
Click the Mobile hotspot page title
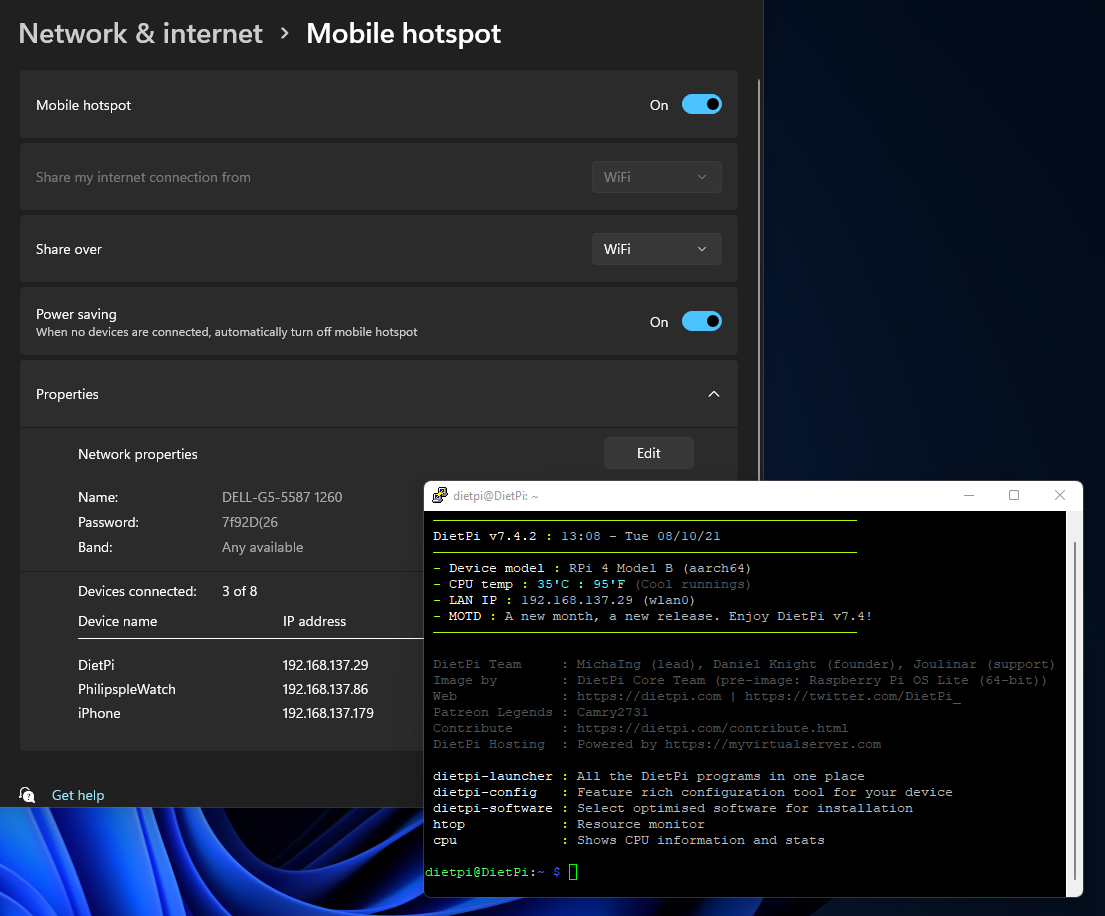[x=403, y=34]
